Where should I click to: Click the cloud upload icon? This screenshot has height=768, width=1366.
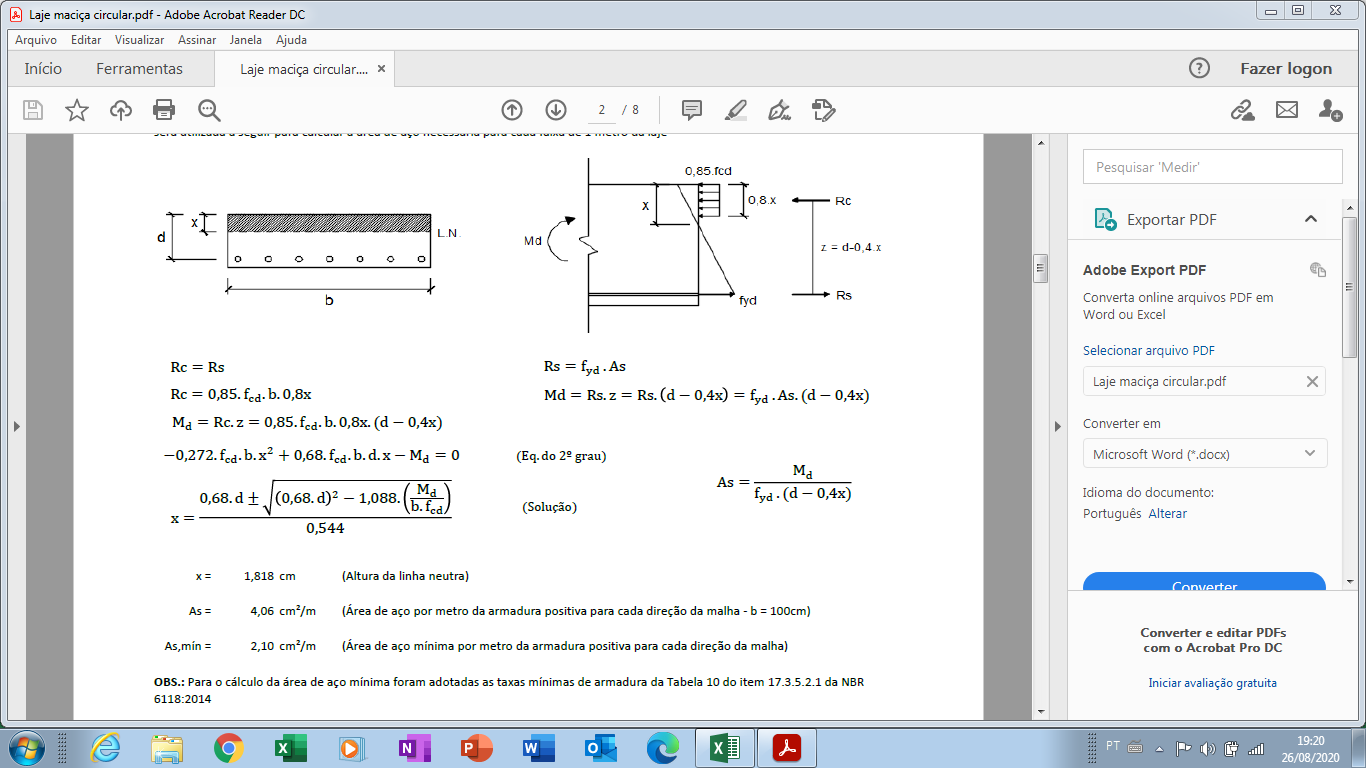121,110
